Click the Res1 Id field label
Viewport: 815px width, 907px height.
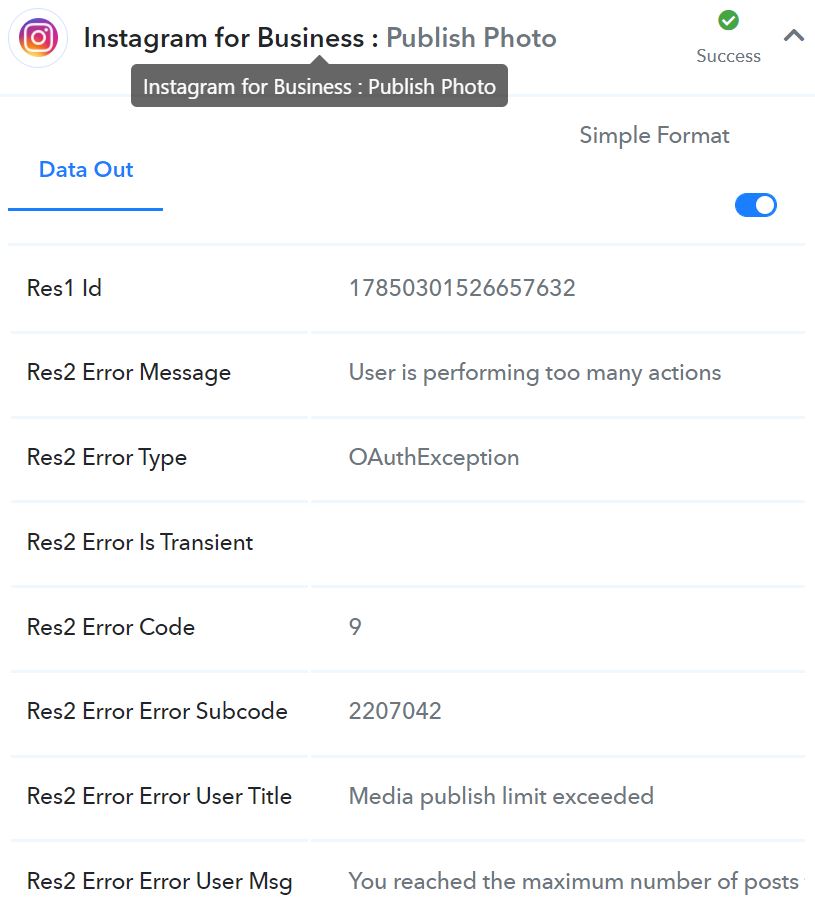64,288
